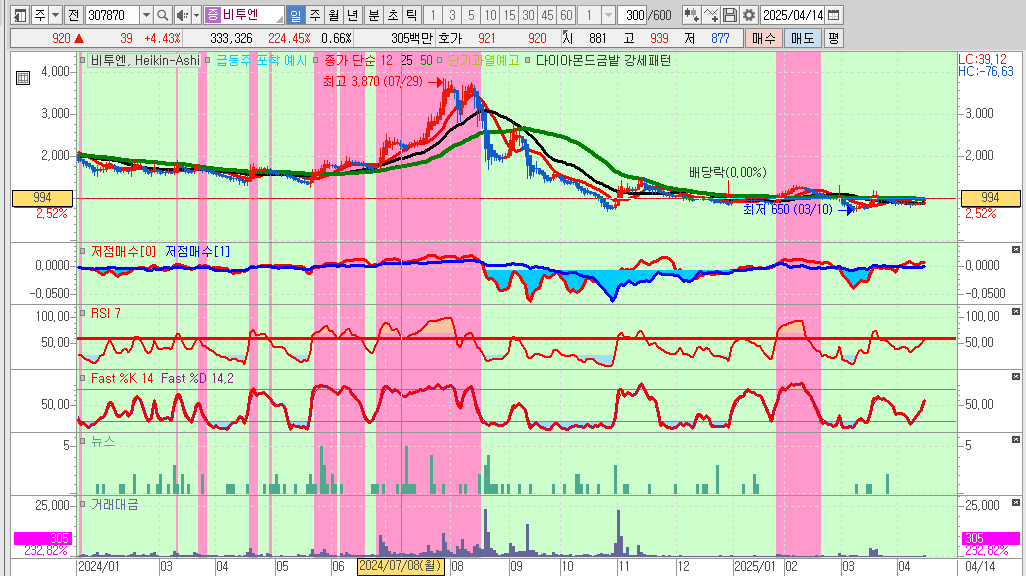Select the tick 틱 period
The width and height of the screenshot is (1026, 576).
412,14
